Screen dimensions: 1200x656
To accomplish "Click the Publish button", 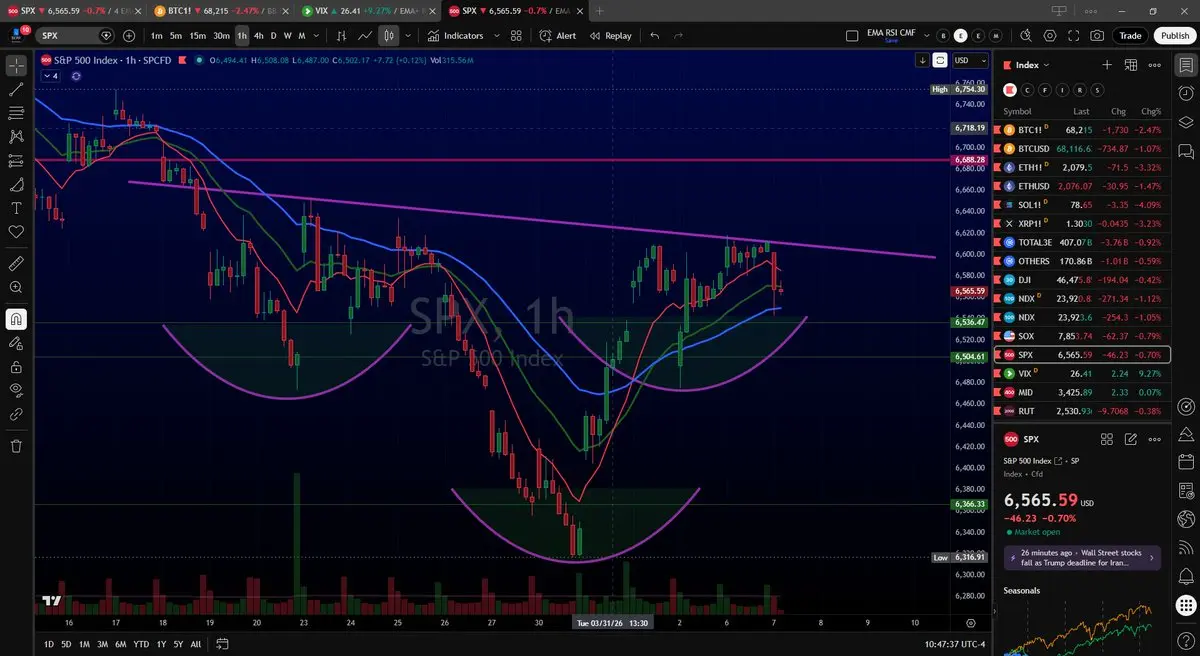I will 1173,36.
